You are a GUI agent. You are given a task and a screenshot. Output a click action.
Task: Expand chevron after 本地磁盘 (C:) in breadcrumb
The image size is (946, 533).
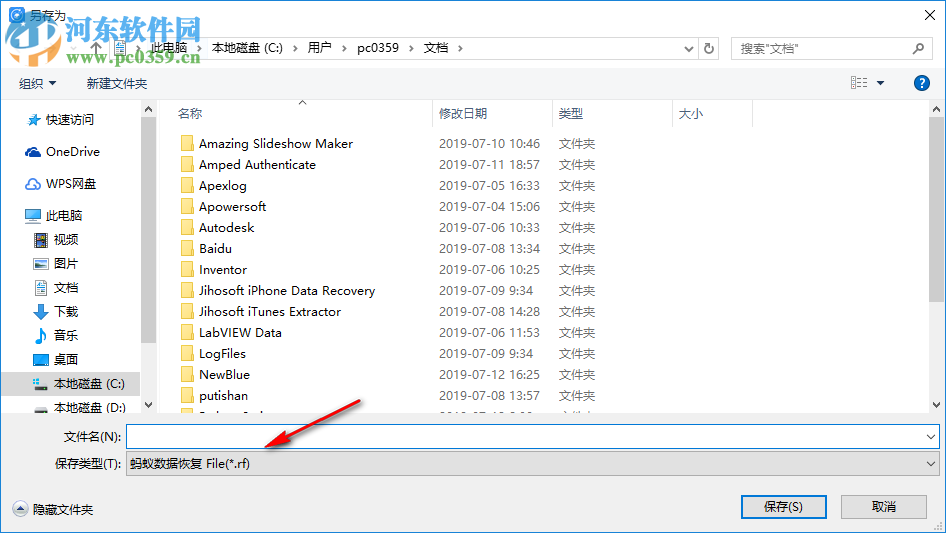295,48
